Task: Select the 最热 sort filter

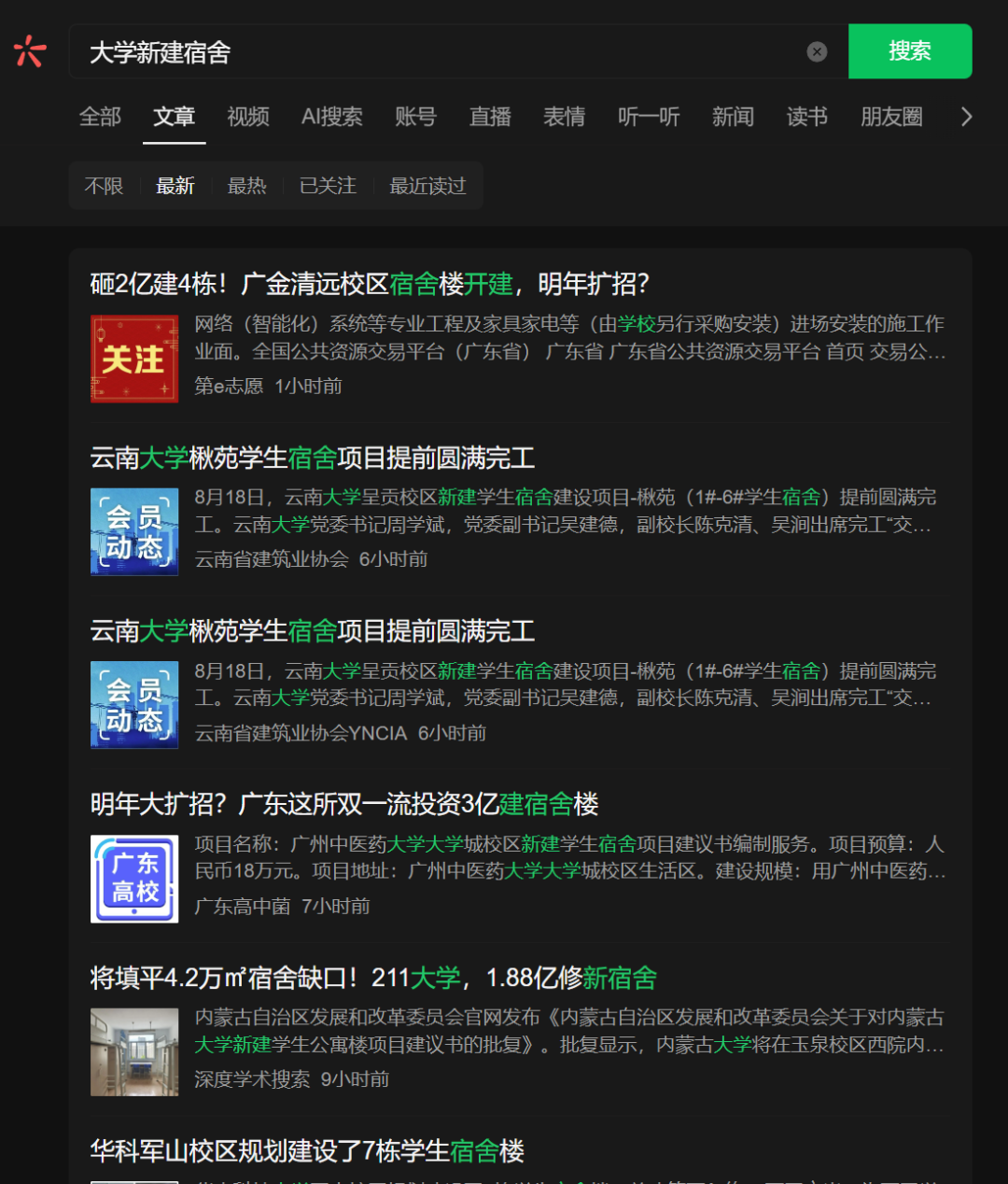Action: point(247,186)
